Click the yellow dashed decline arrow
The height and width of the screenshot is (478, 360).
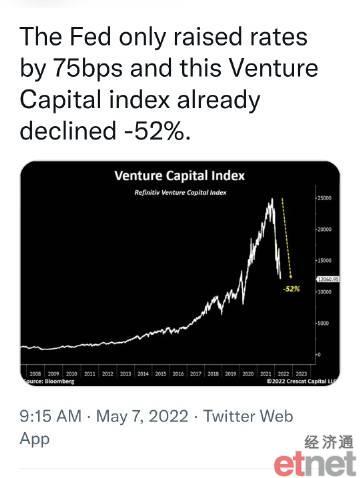(287, 238)
